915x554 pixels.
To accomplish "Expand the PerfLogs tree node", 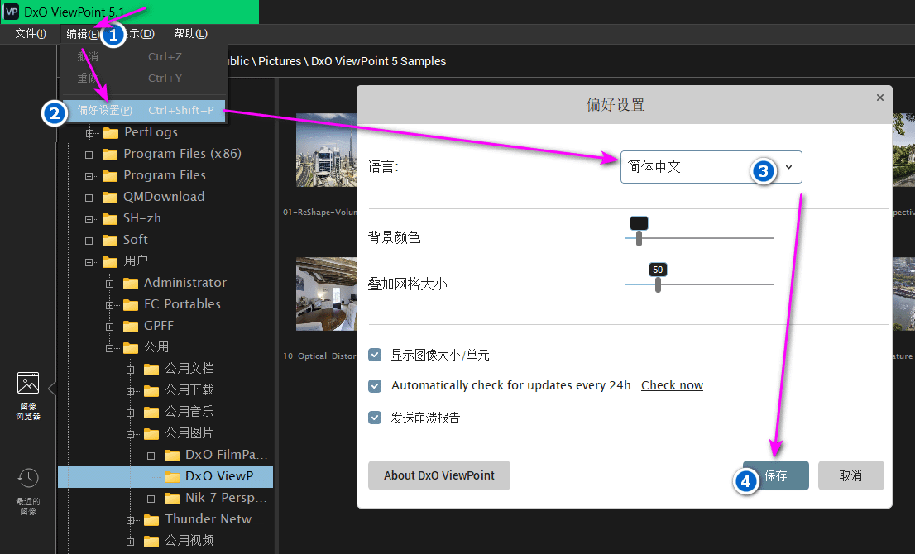I will (x=89, y=133).
